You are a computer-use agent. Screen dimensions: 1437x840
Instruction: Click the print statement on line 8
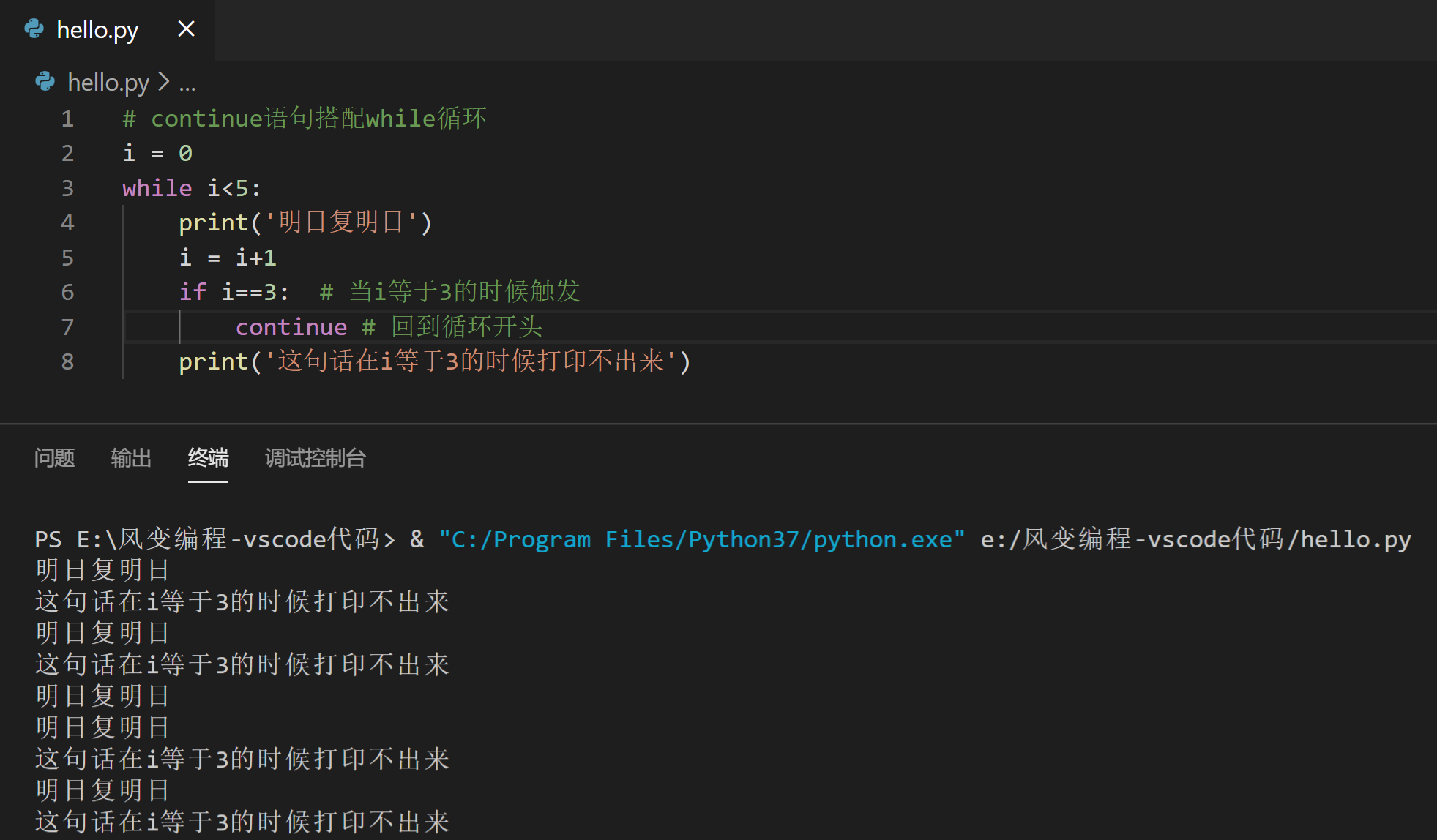433,361
